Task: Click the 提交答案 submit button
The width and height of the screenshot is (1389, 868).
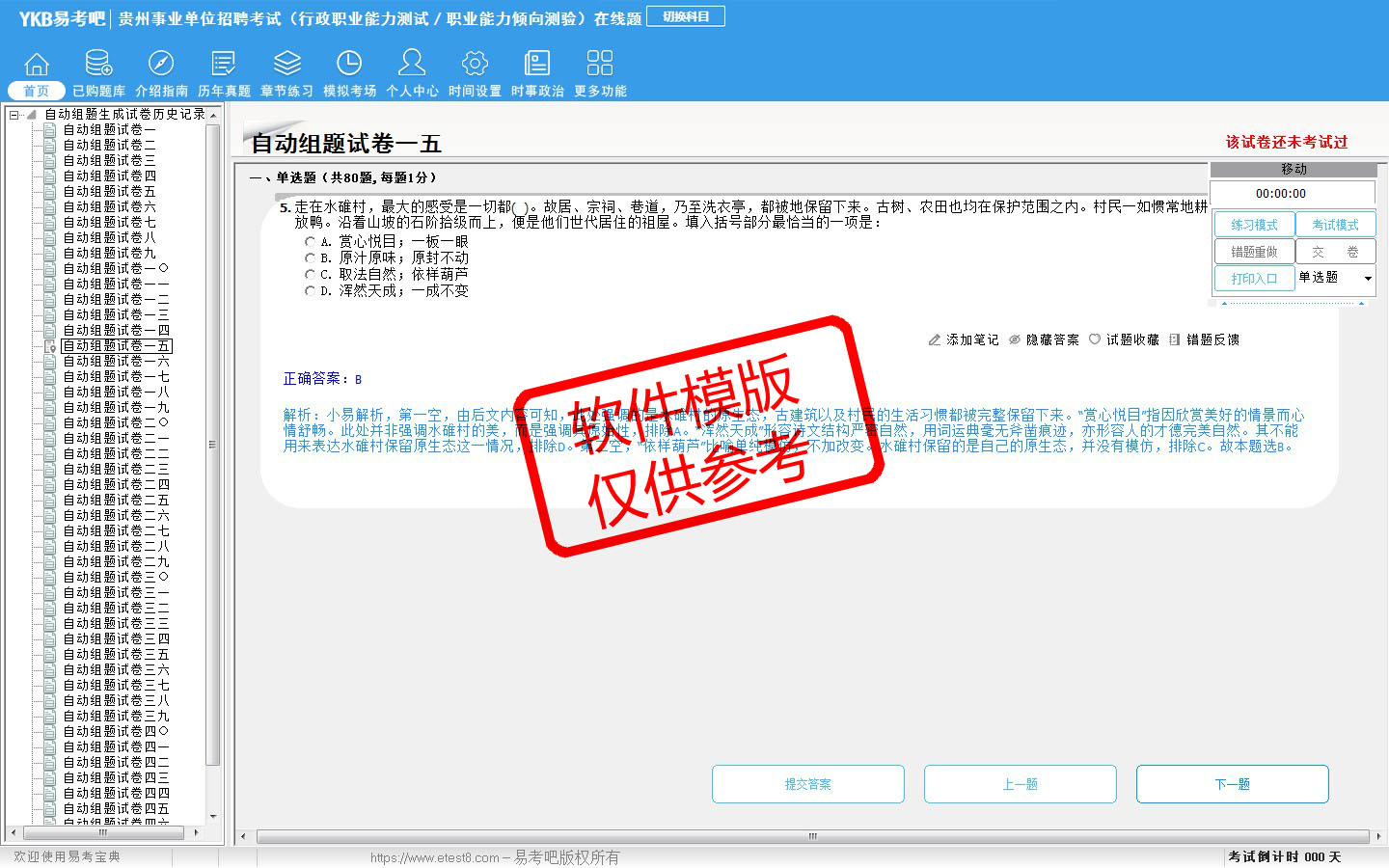Action: point(807,784)
